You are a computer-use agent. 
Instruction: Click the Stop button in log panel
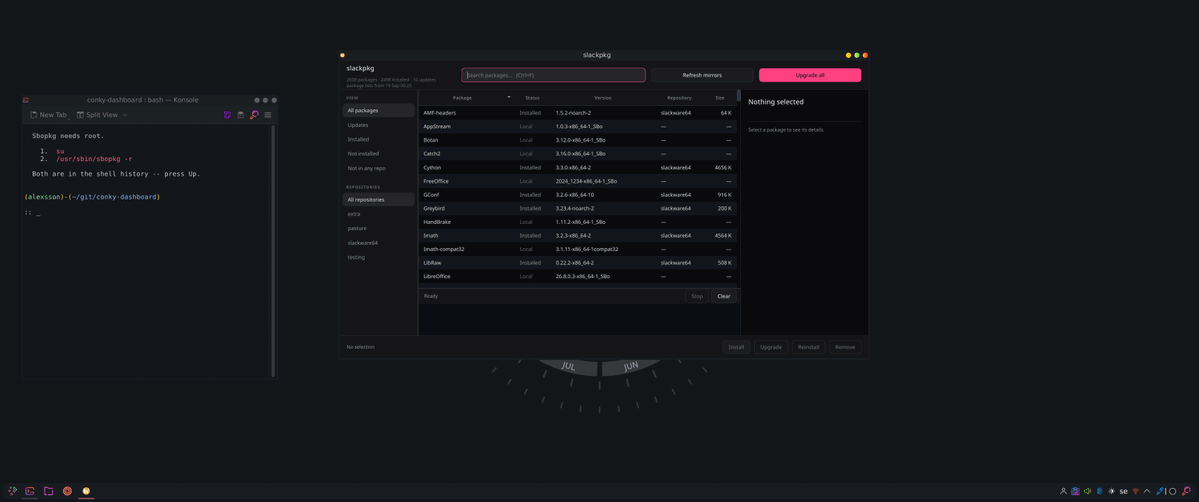point(697,296)
